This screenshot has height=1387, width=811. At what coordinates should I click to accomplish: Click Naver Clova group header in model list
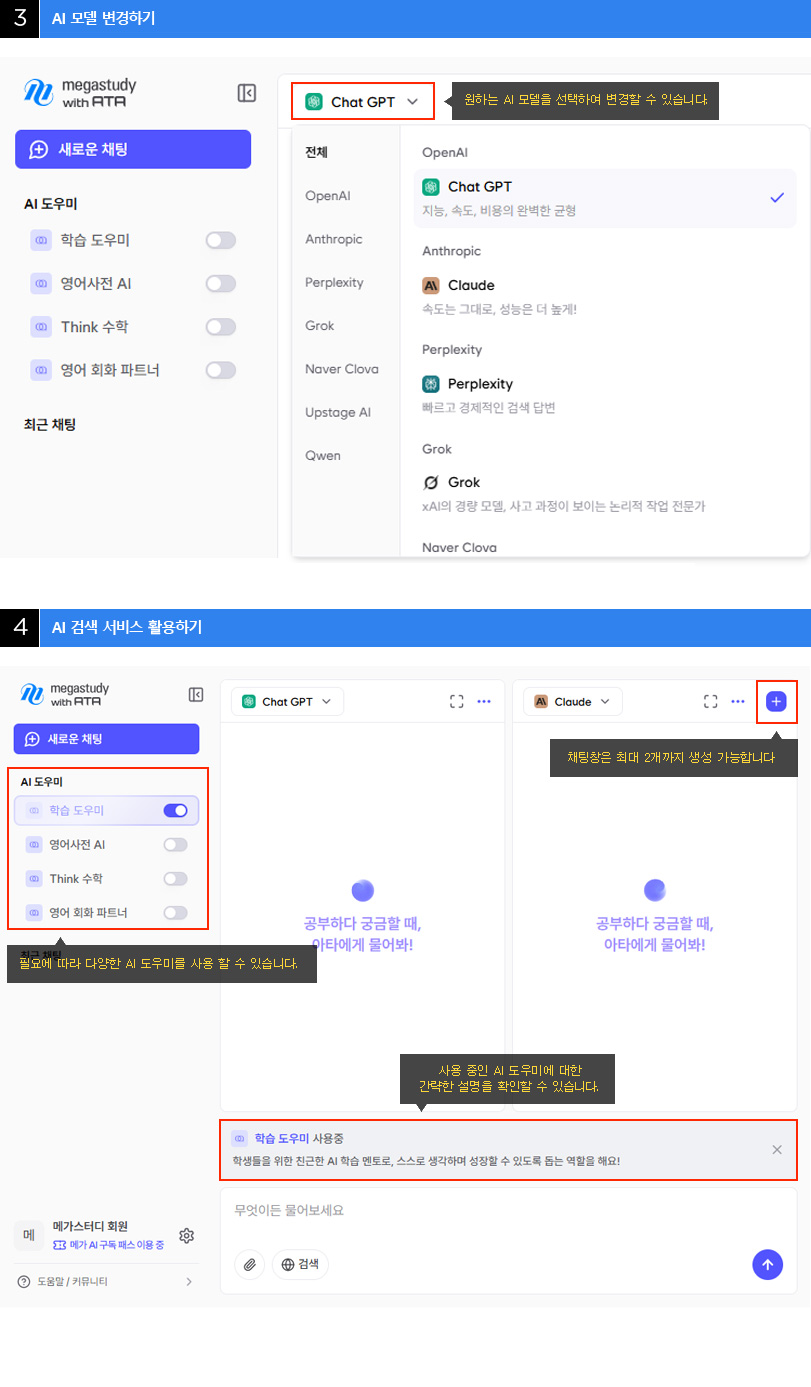[459, 548]
